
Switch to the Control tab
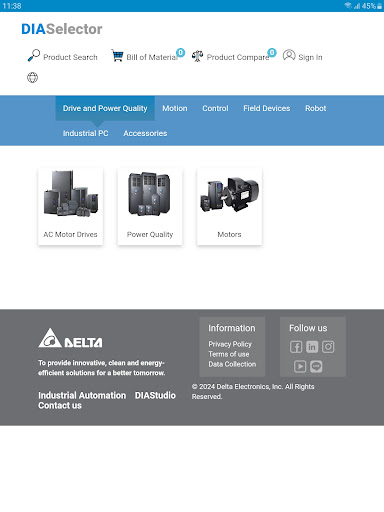215,108
